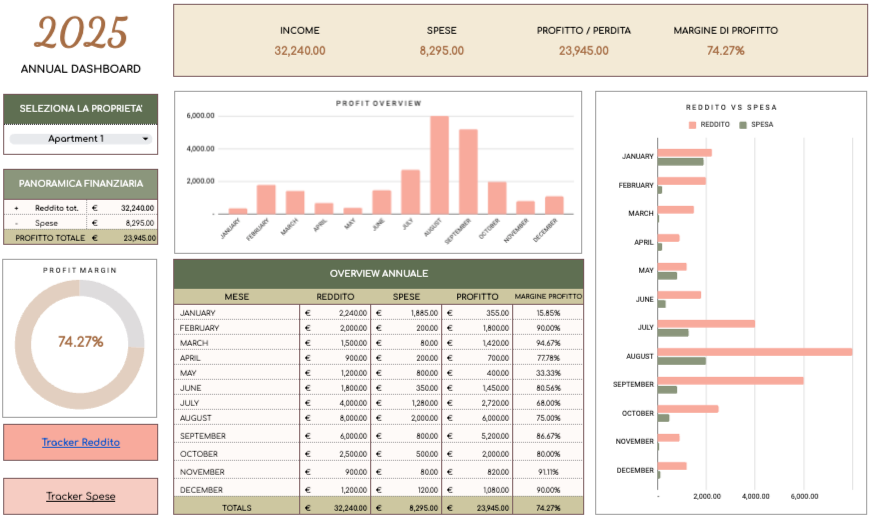
Task: Open the Tracker Spese link
Action: (80, 496)
